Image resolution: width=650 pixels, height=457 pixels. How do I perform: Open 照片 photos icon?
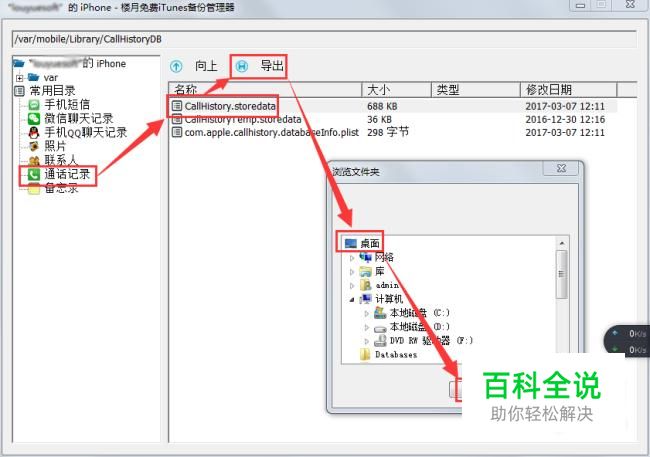pyautogui.click(x=34, y=146)
